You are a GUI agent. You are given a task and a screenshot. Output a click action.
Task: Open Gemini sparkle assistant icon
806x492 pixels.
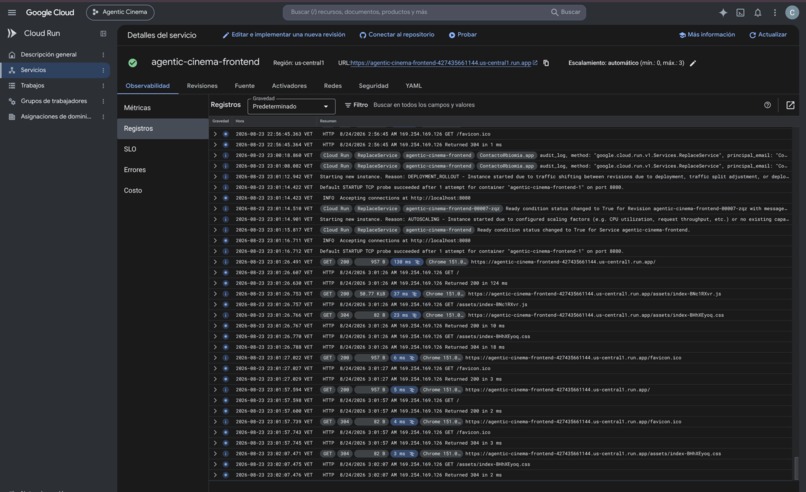723,12
